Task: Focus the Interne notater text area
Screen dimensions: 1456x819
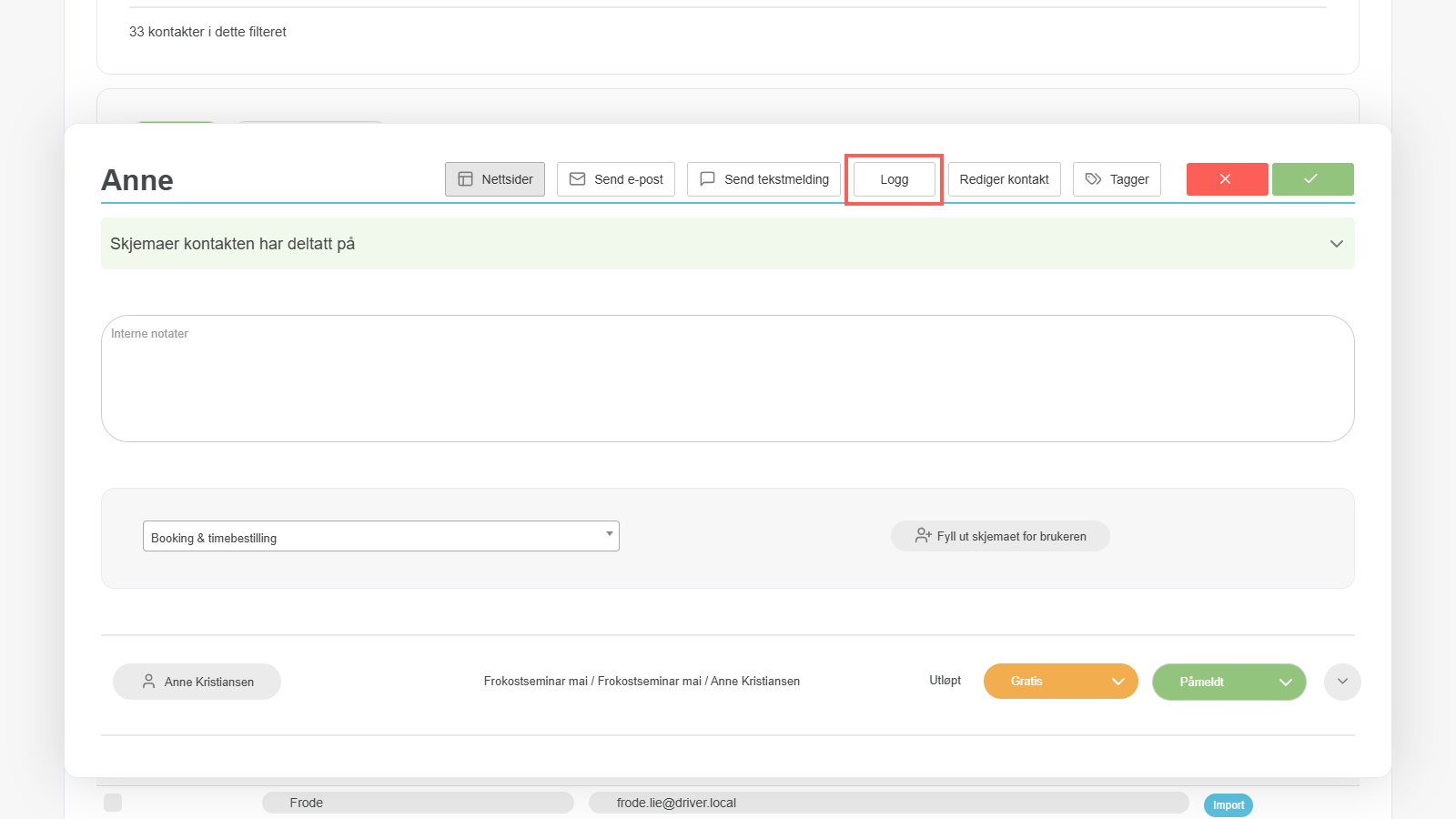Action: point(728,379)
